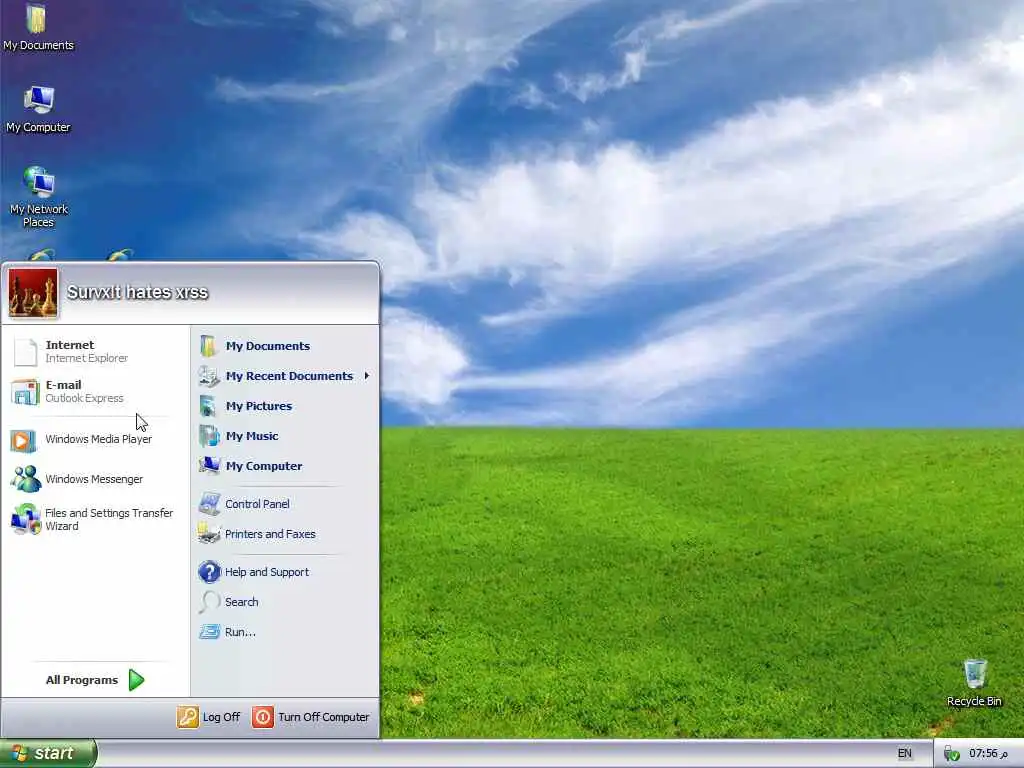This screenshot has width=1024, height=768.
Task: Expand My Recent Documents submenu arrow
Action: coord(367,376)
